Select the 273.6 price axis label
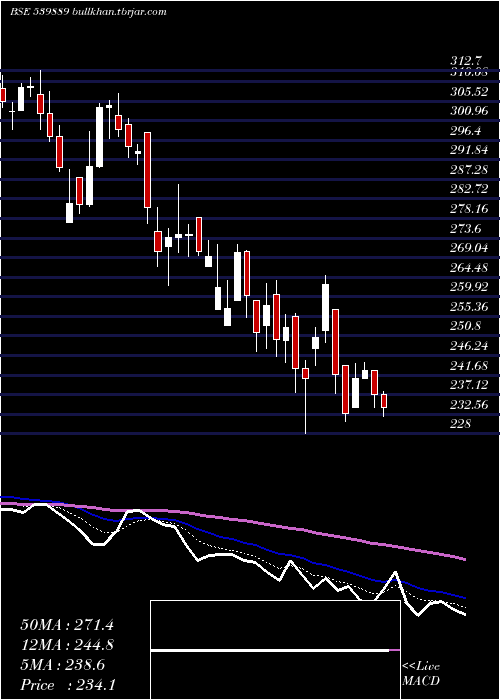The height and width of the screenshot is (700, 500). (x=466, y=229)
